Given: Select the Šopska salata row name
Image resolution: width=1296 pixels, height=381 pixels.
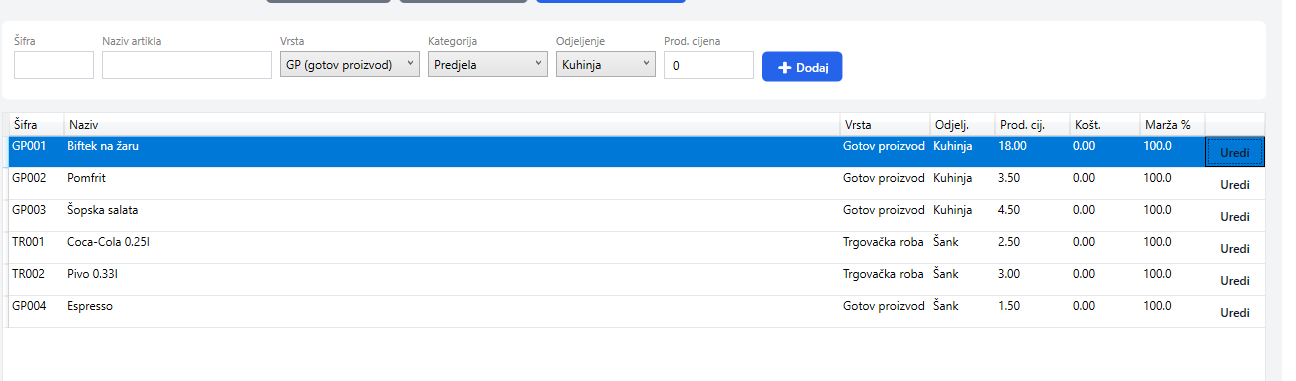Looking at the screenshot, I should click(x=102, y=210).
